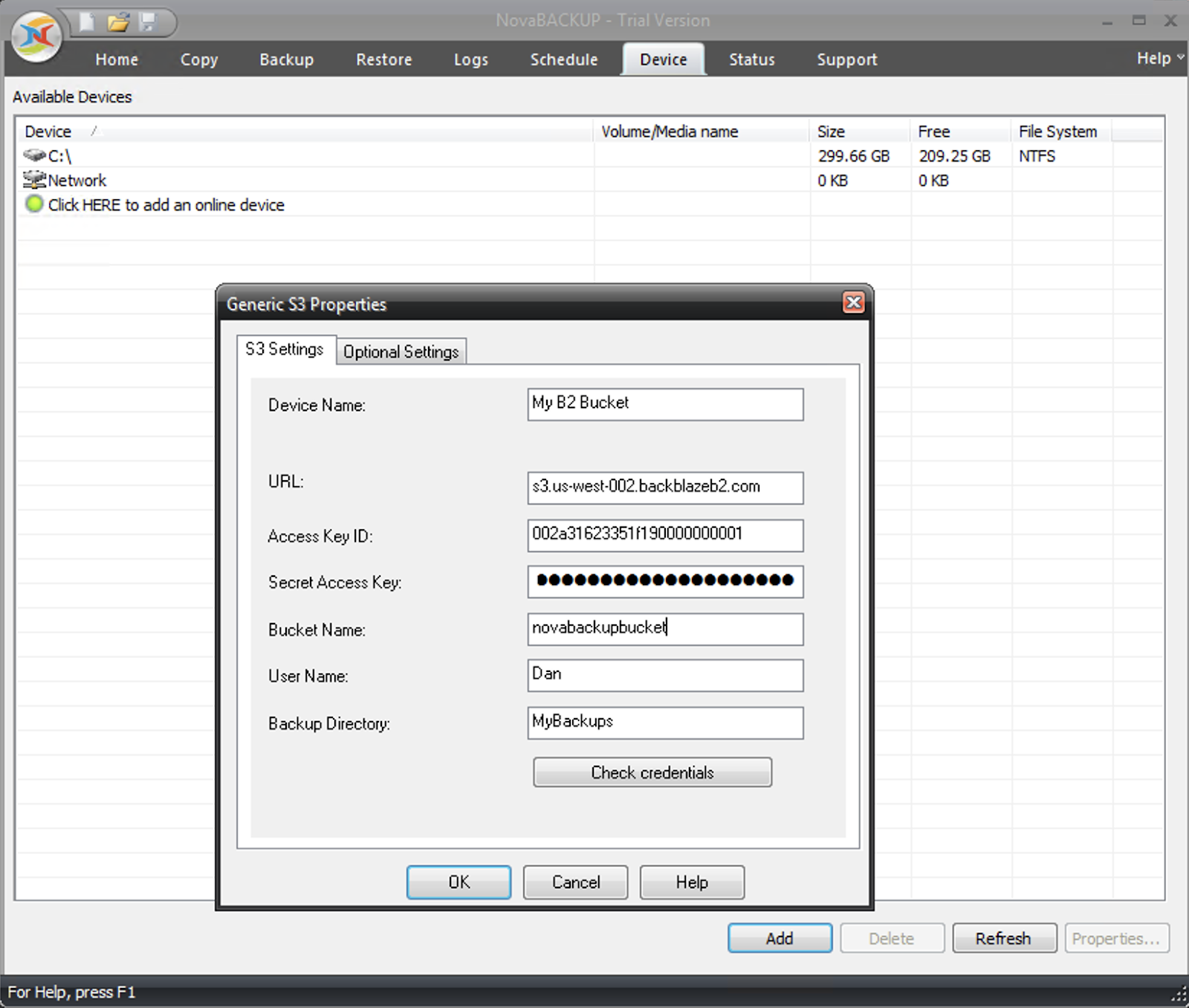1189x1008 pixels.
Task: Click the Properties... button
Action: (1117, 938)
